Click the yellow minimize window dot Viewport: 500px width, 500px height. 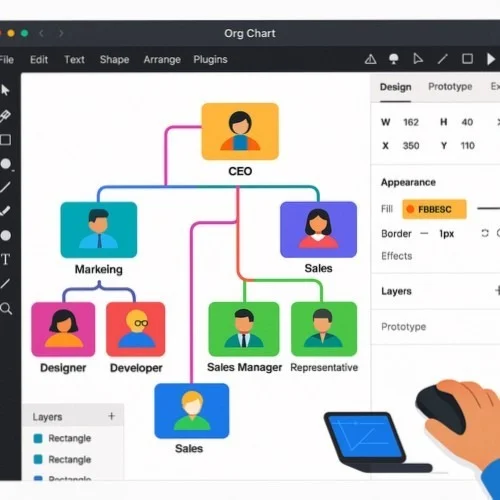pos(11,33)
